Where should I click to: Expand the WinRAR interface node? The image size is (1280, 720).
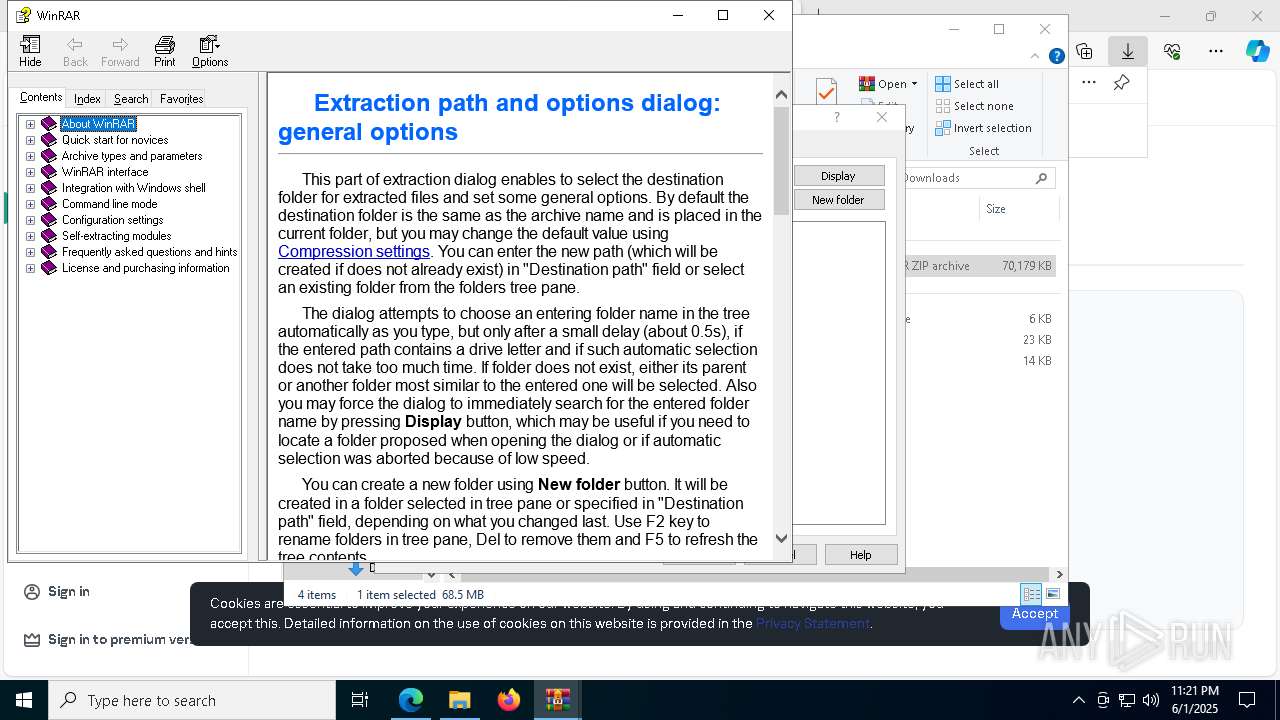point(30,172)
